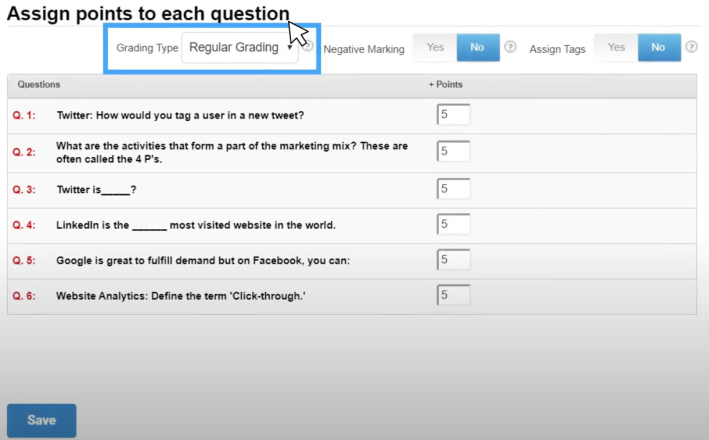This screenshot has width=709, height=440.
Task: Click help icon next to Assign Tags
Action: point(690,47)
